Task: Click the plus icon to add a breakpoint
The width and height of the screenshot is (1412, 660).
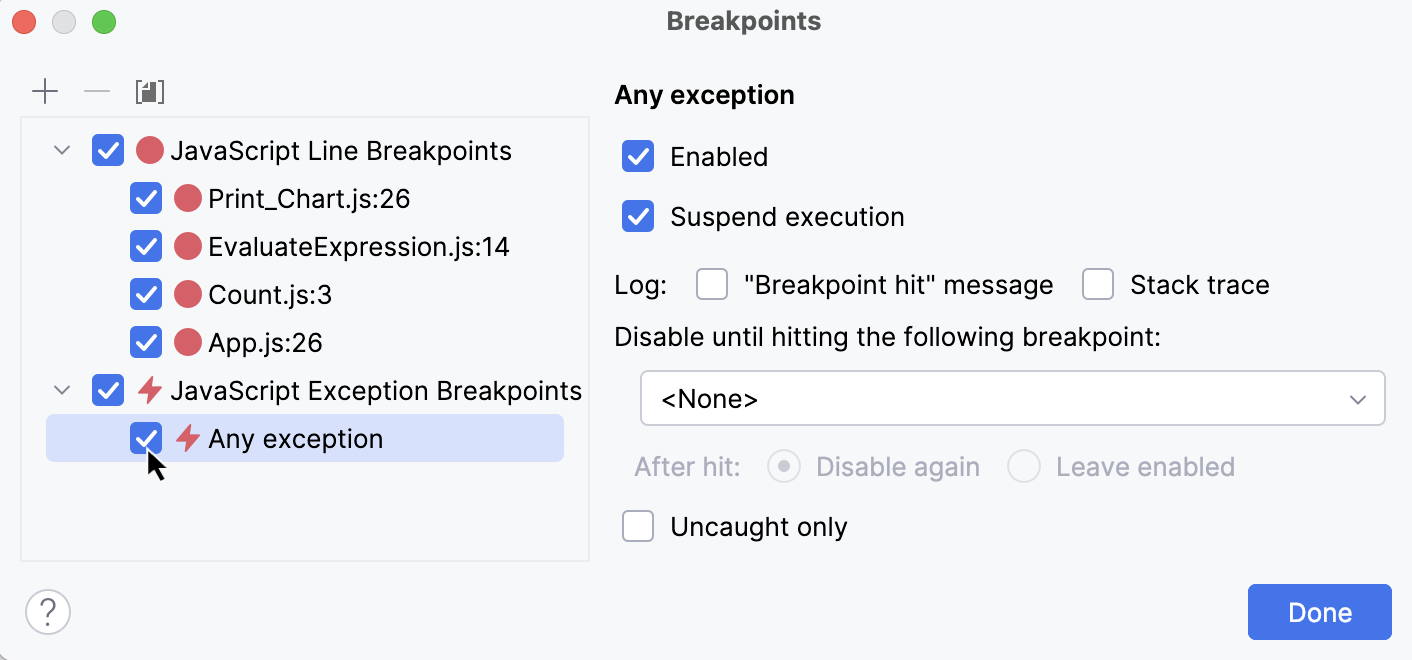Action: [x=44, y=90]
